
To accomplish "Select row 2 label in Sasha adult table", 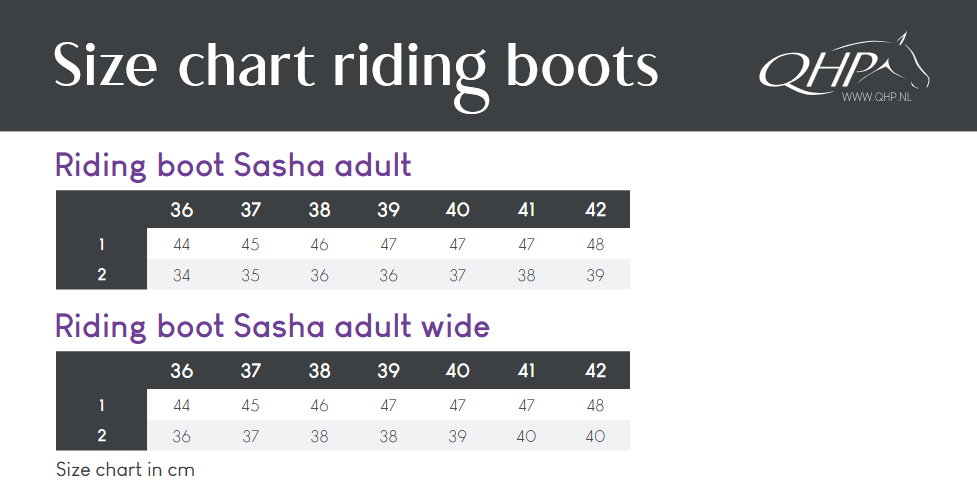I will (x=102, y=274).
